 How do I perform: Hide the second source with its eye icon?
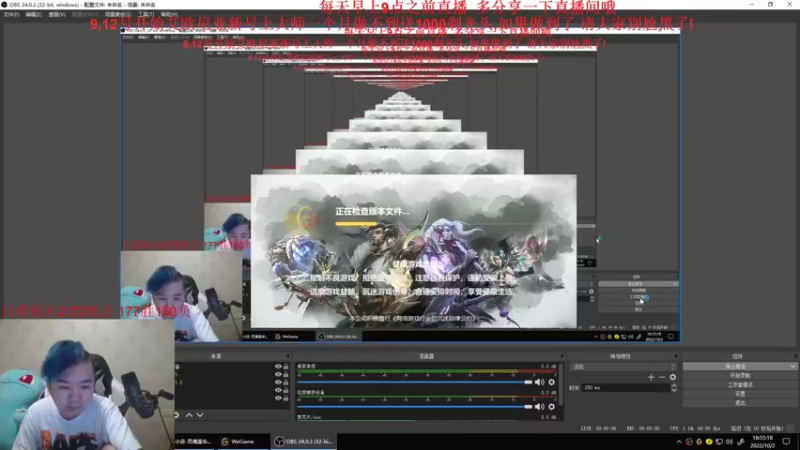[x=278, y=374]
